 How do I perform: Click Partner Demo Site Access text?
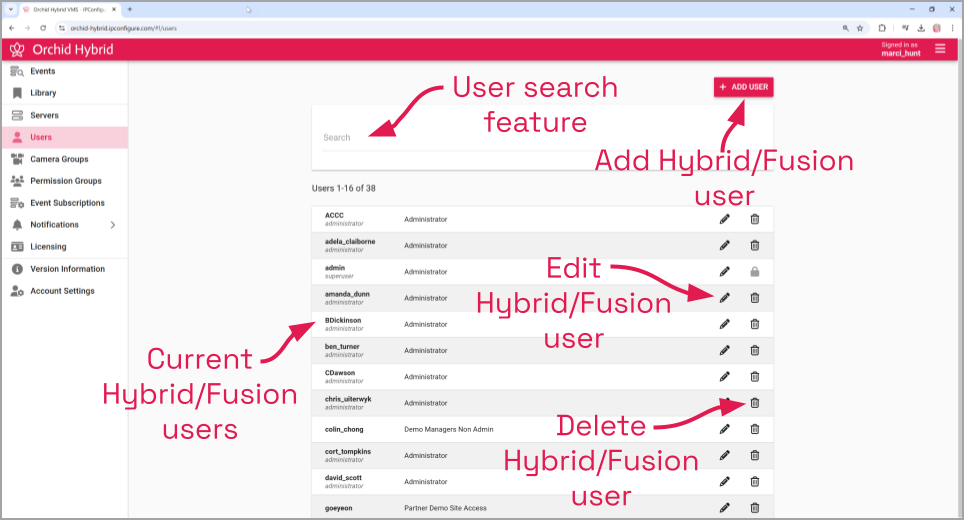click(x=445, y=508)
